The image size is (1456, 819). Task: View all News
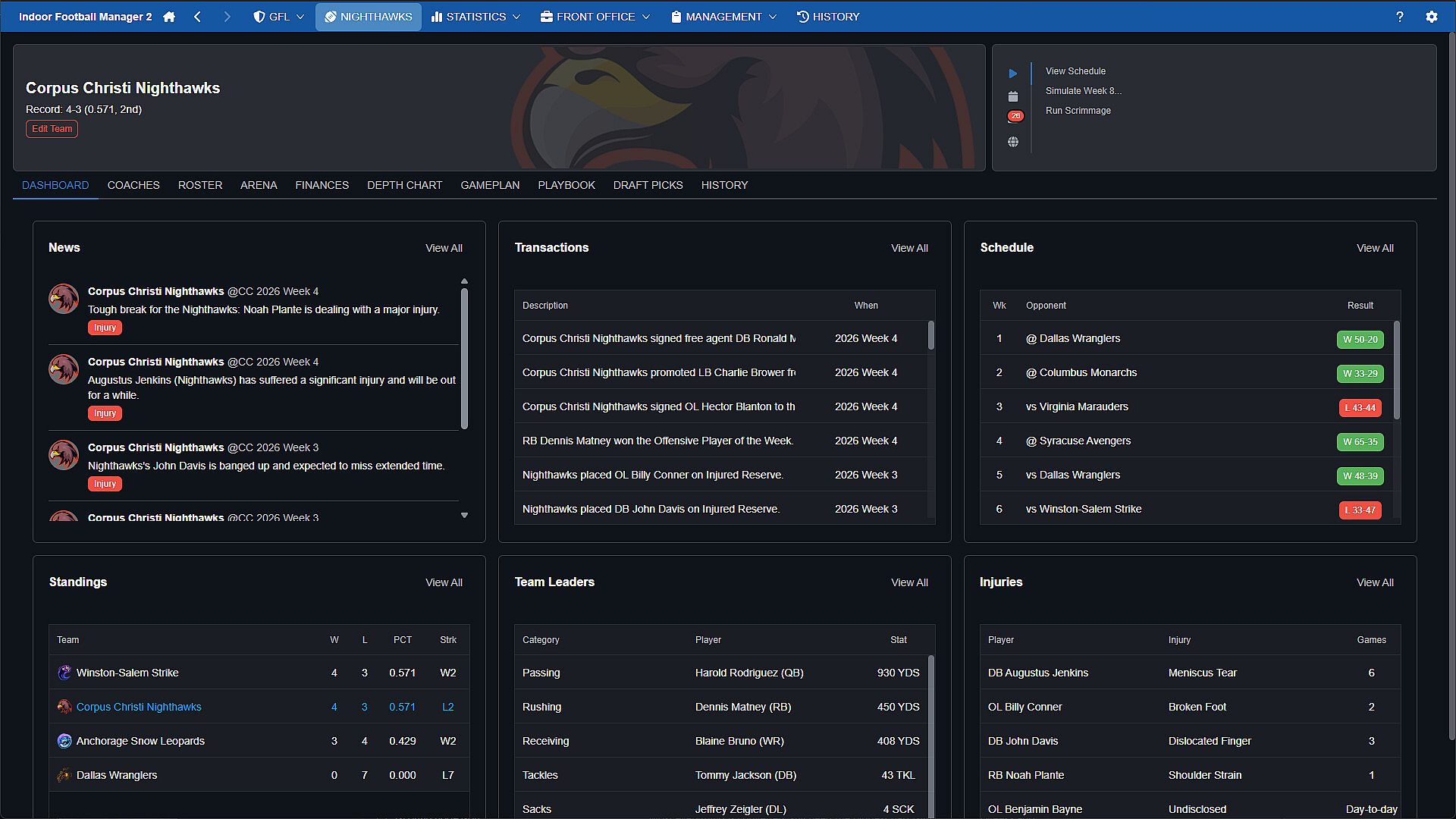(444, 248)
